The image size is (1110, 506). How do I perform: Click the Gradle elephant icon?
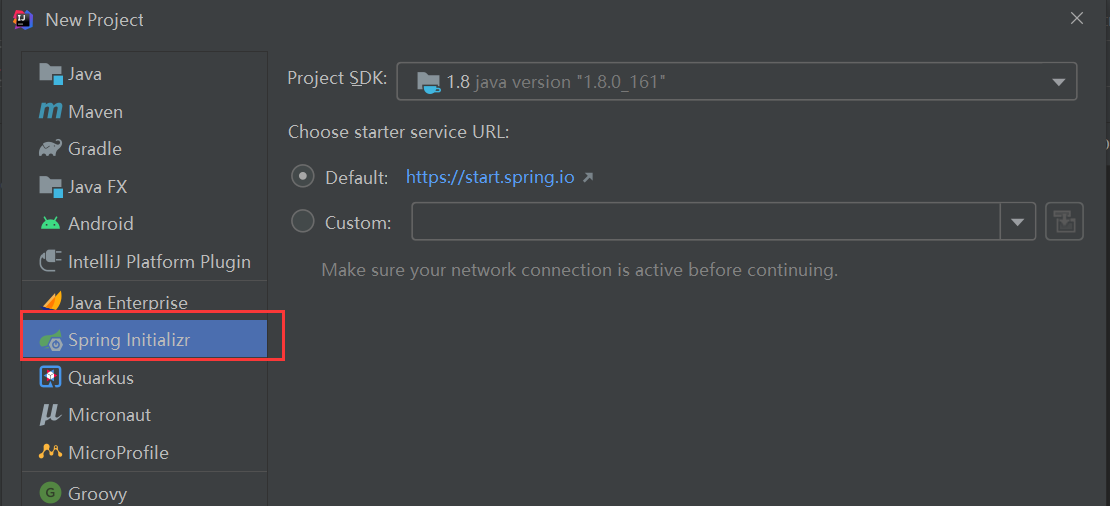pyautogui.click(x=50, y=149)
